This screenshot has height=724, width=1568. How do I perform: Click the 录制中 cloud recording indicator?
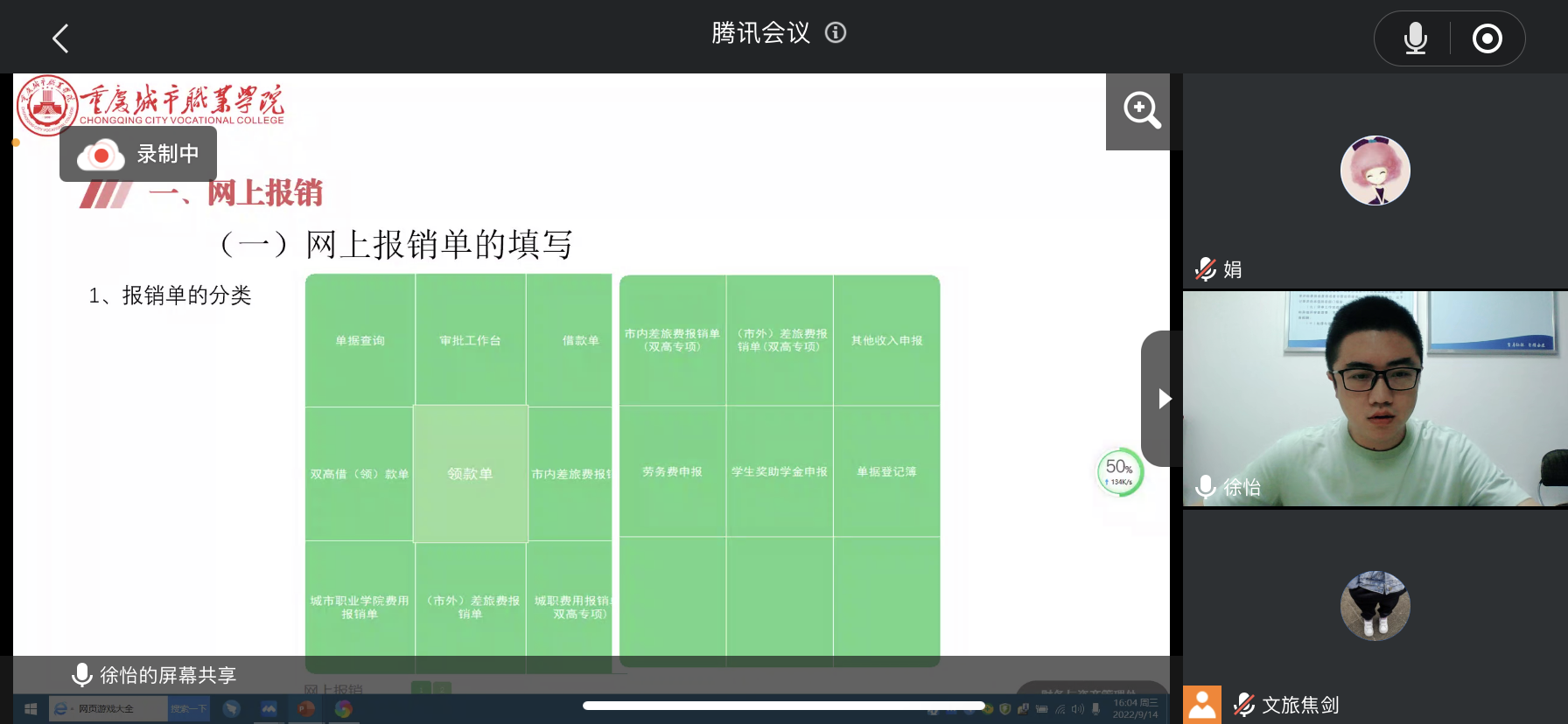coord(138,155)
